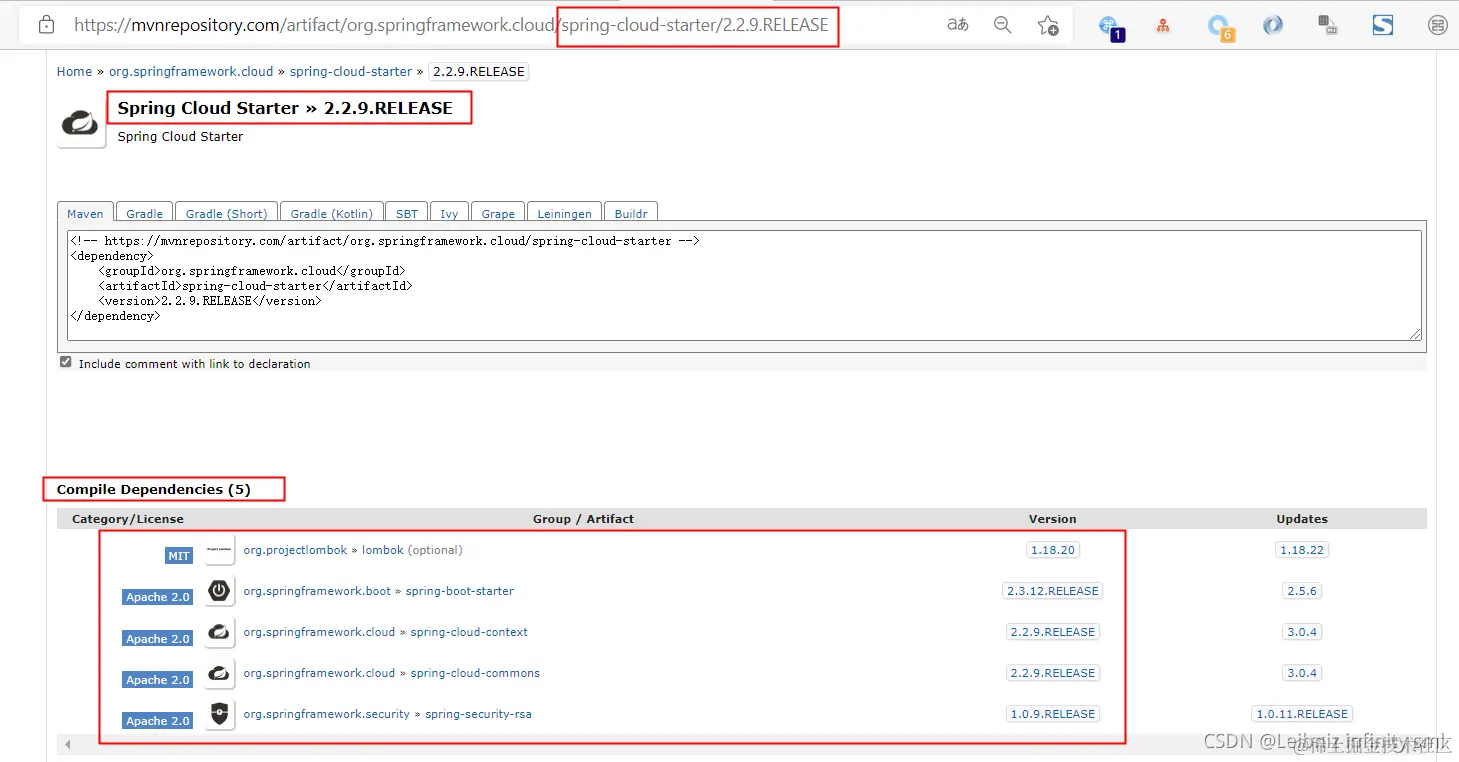Click the snippet textarea resize handle

1416,335
